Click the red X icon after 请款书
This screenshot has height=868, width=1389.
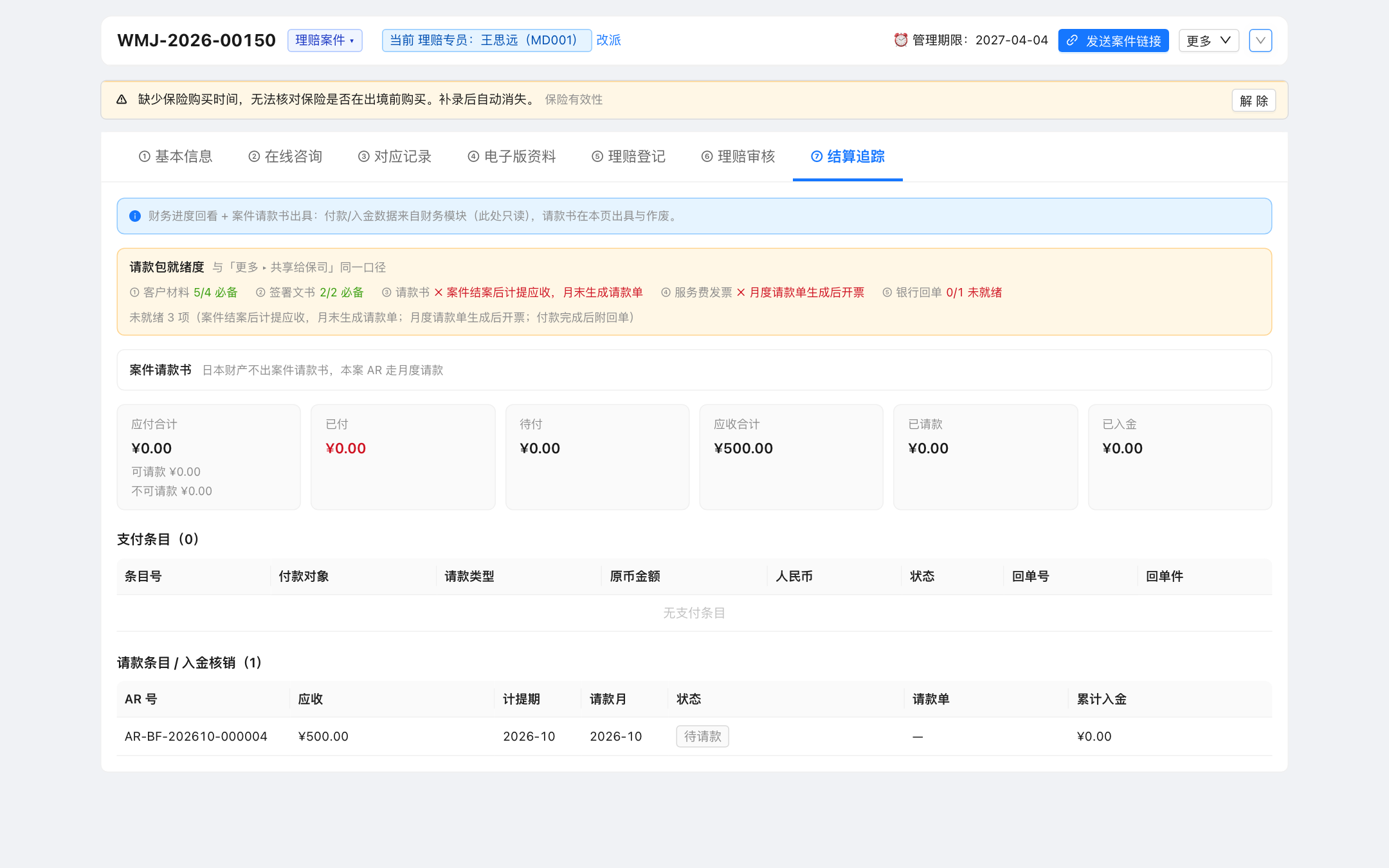click(439, 293)
